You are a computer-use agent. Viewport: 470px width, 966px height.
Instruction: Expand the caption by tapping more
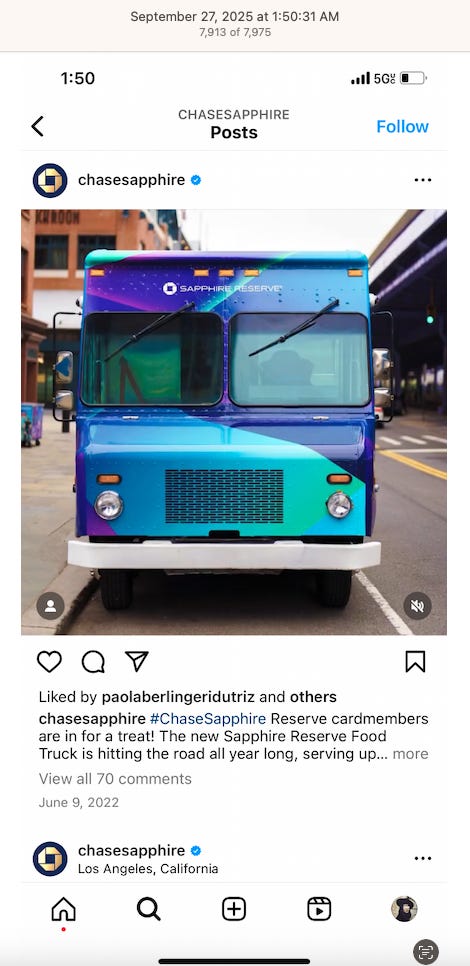tap(410, 753)
